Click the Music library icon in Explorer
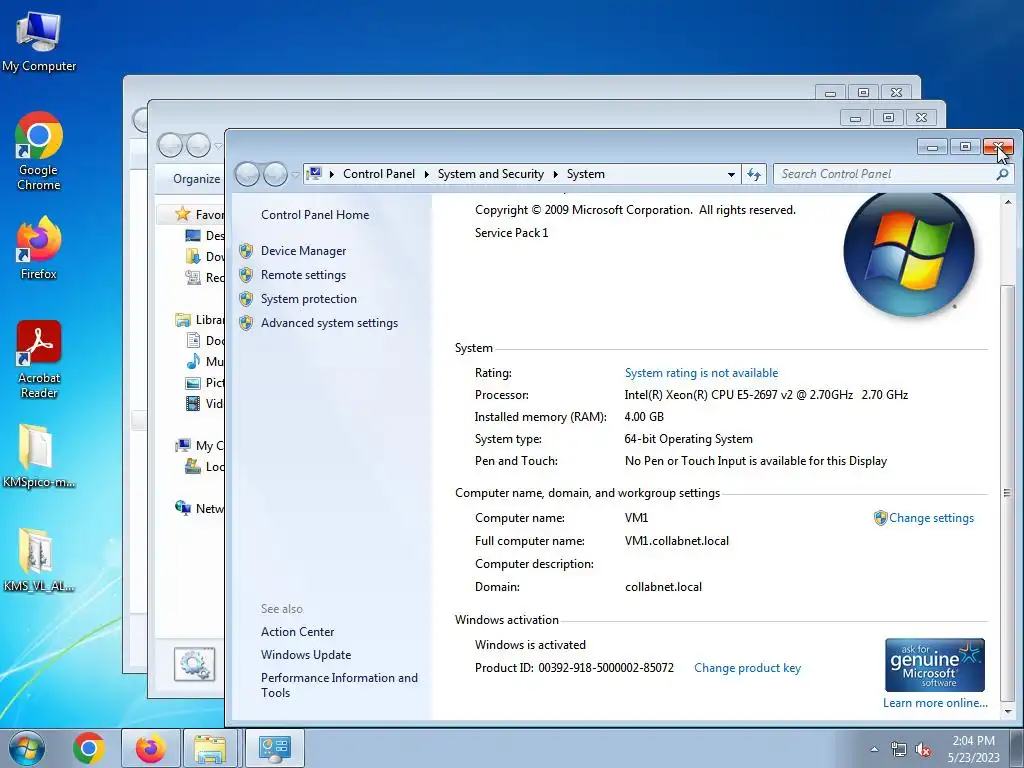This screenshot has height=768, width=1024. coord(193,361)
